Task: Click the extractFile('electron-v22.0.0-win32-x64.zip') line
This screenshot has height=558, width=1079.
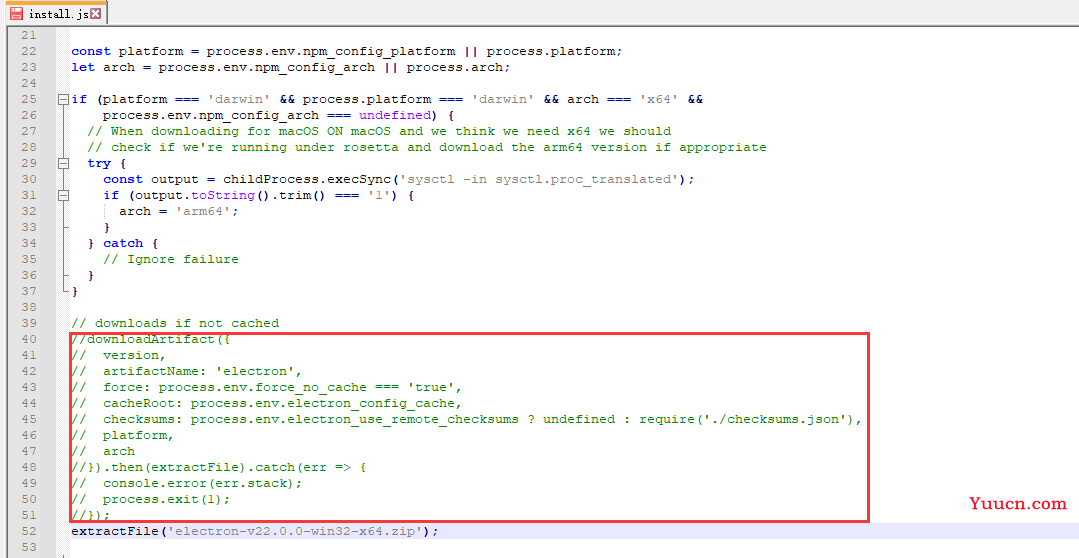Action: click(x=255, y=531)
